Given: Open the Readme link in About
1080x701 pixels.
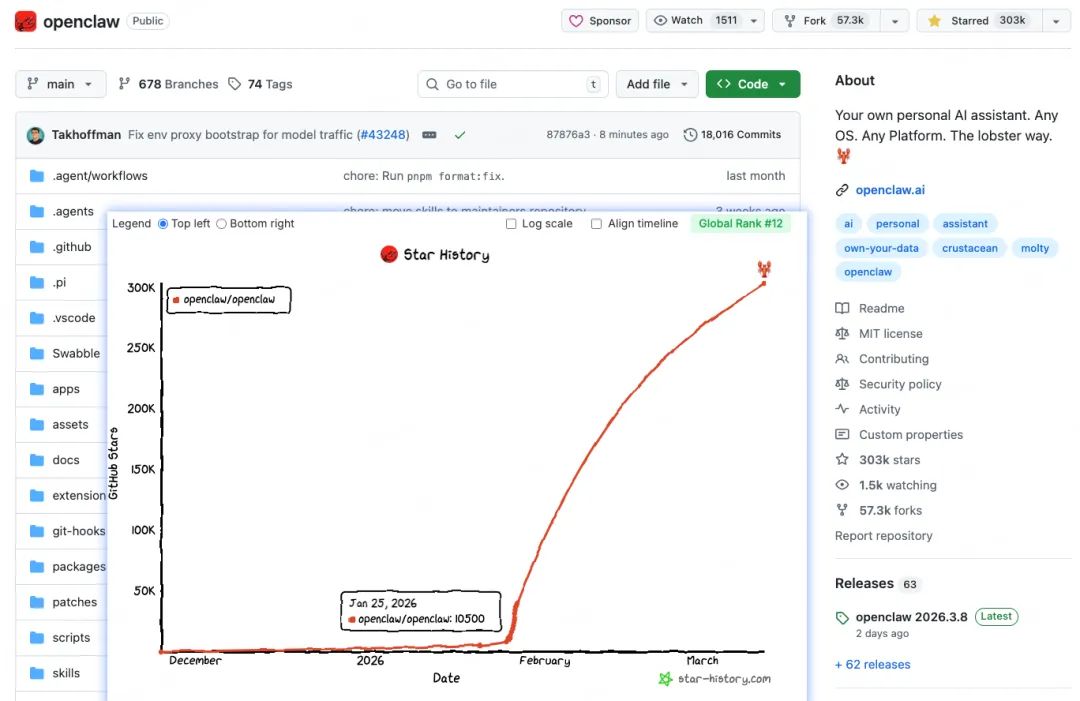Looking at the screenshot, I should tap(881, 309).
